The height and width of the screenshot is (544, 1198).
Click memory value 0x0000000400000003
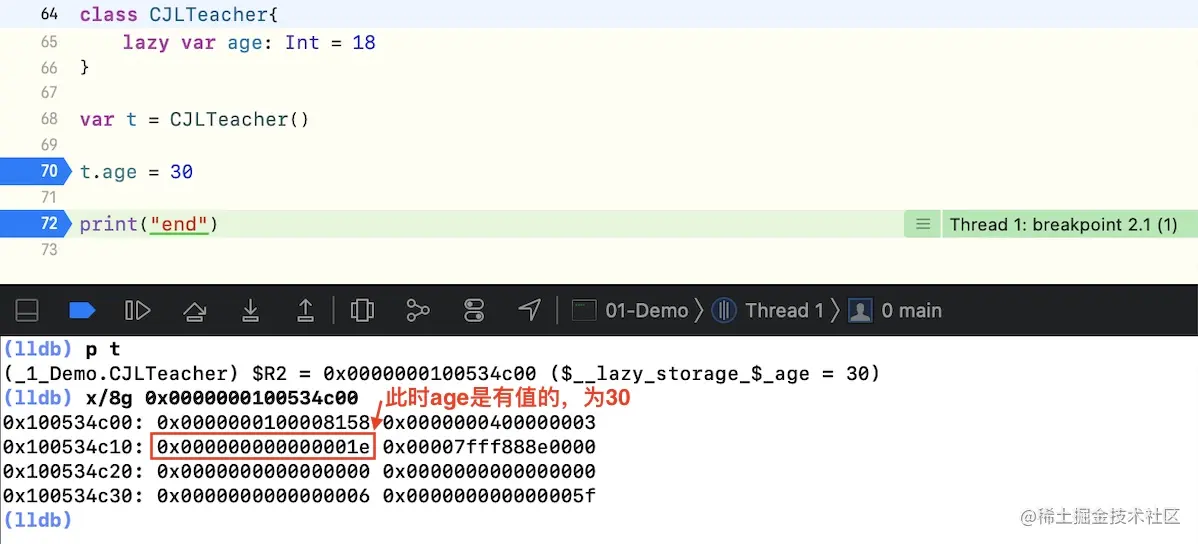489,423
